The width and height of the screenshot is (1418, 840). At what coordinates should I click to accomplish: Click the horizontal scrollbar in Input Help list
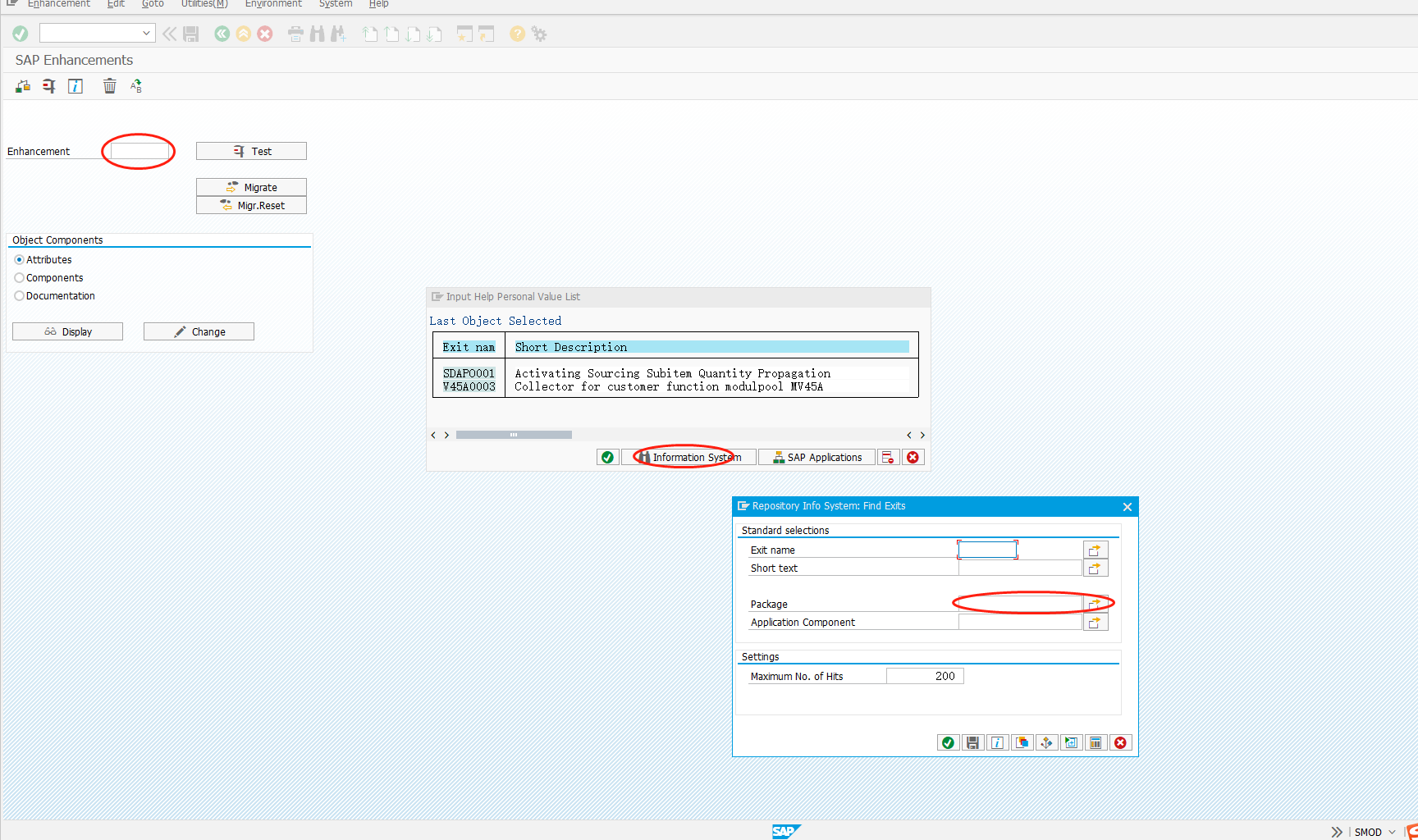coord(514,435)
